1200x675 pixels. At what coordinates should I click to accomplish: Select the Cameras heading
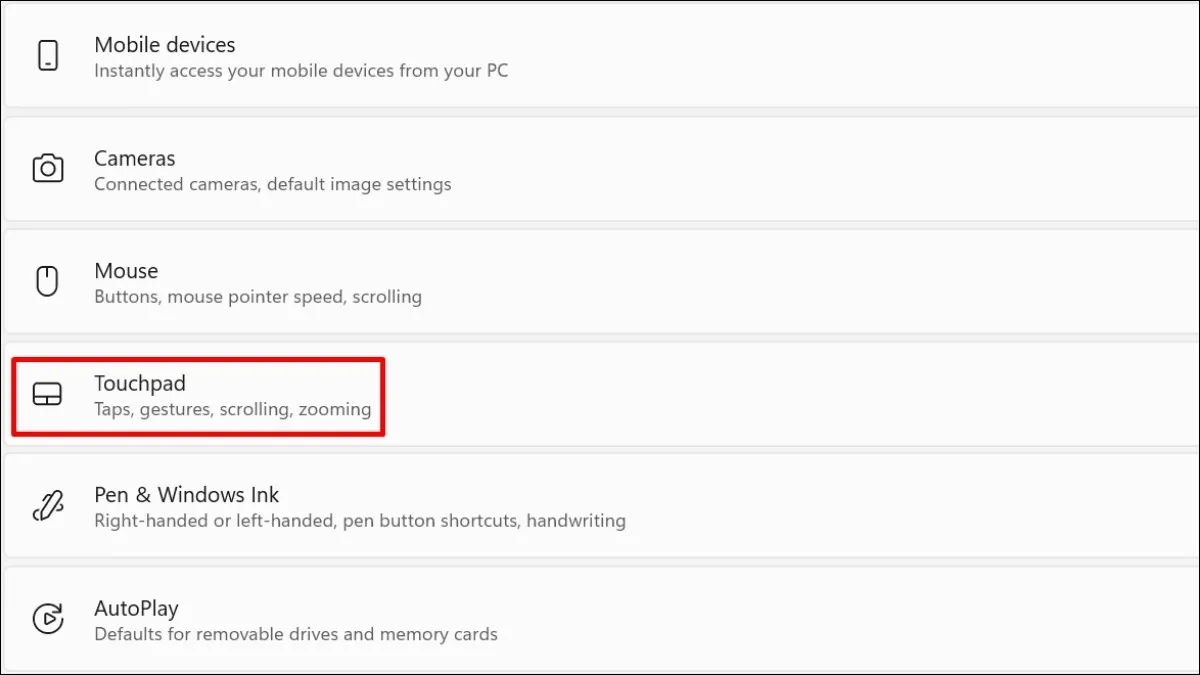[134, 158]
